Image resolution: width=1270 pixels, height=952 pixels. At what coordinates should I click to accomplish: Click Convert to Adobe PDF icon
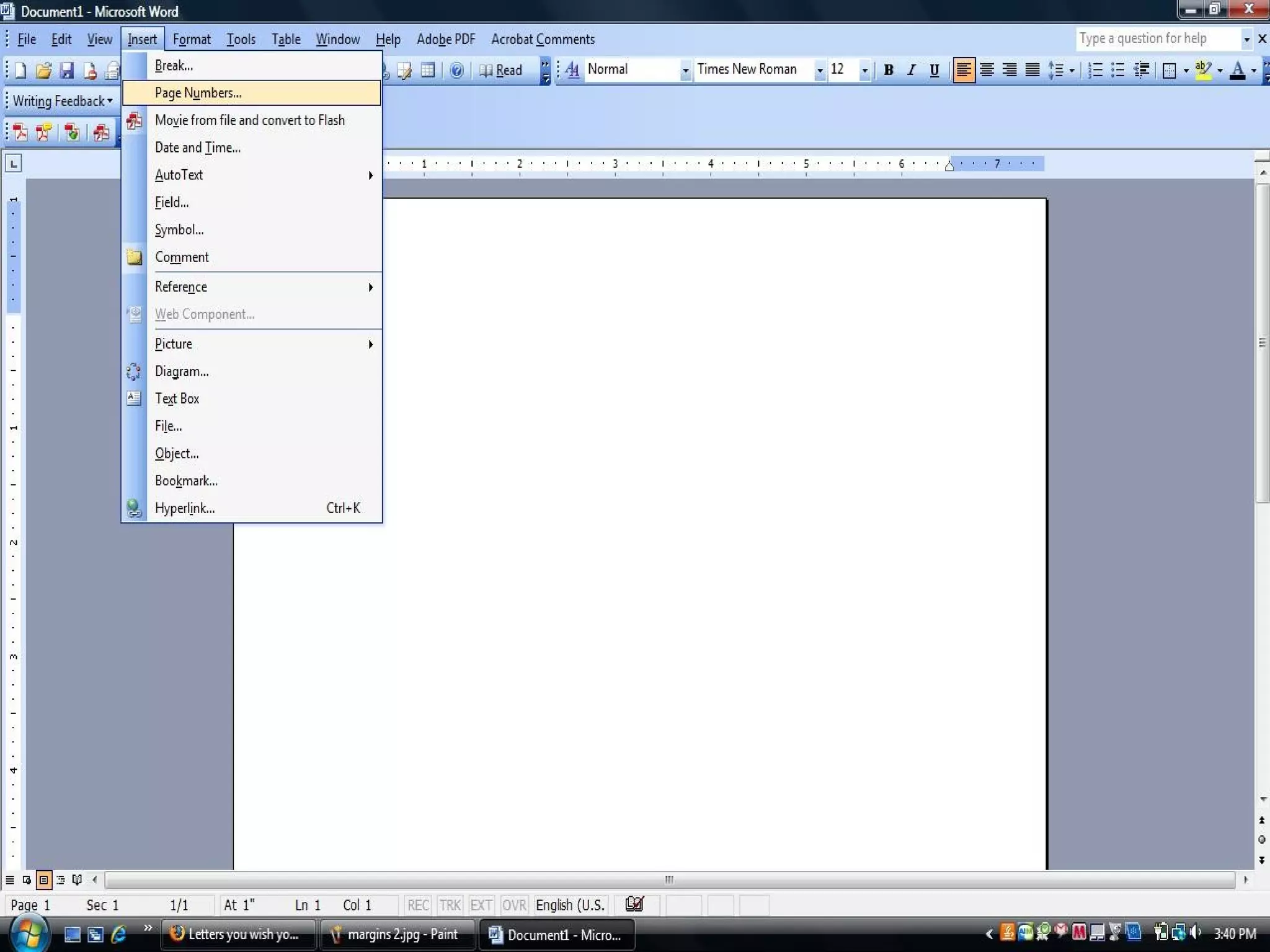pos(20,132)
